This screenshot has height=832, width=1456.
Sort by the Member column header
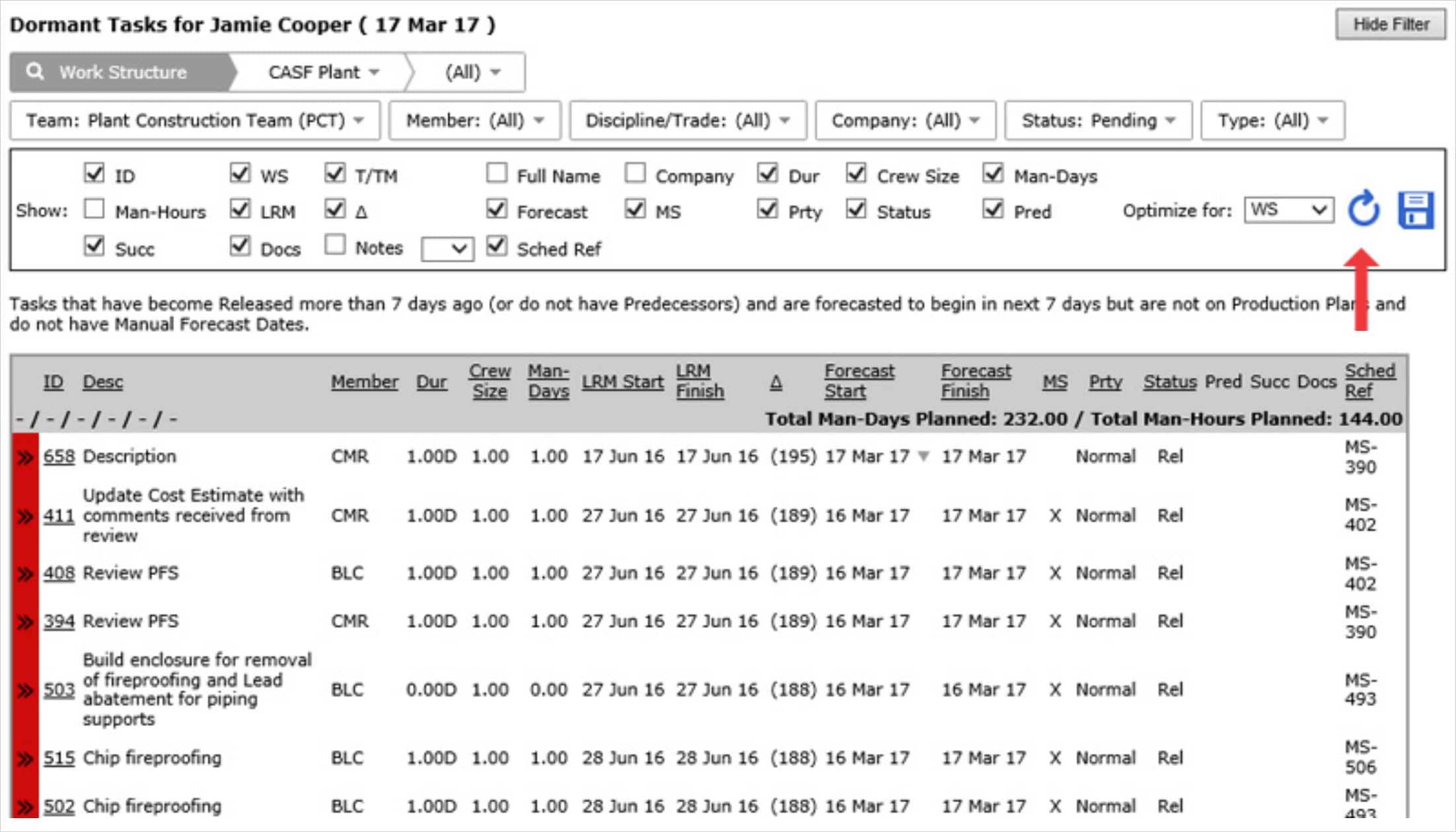coord(365,382)
